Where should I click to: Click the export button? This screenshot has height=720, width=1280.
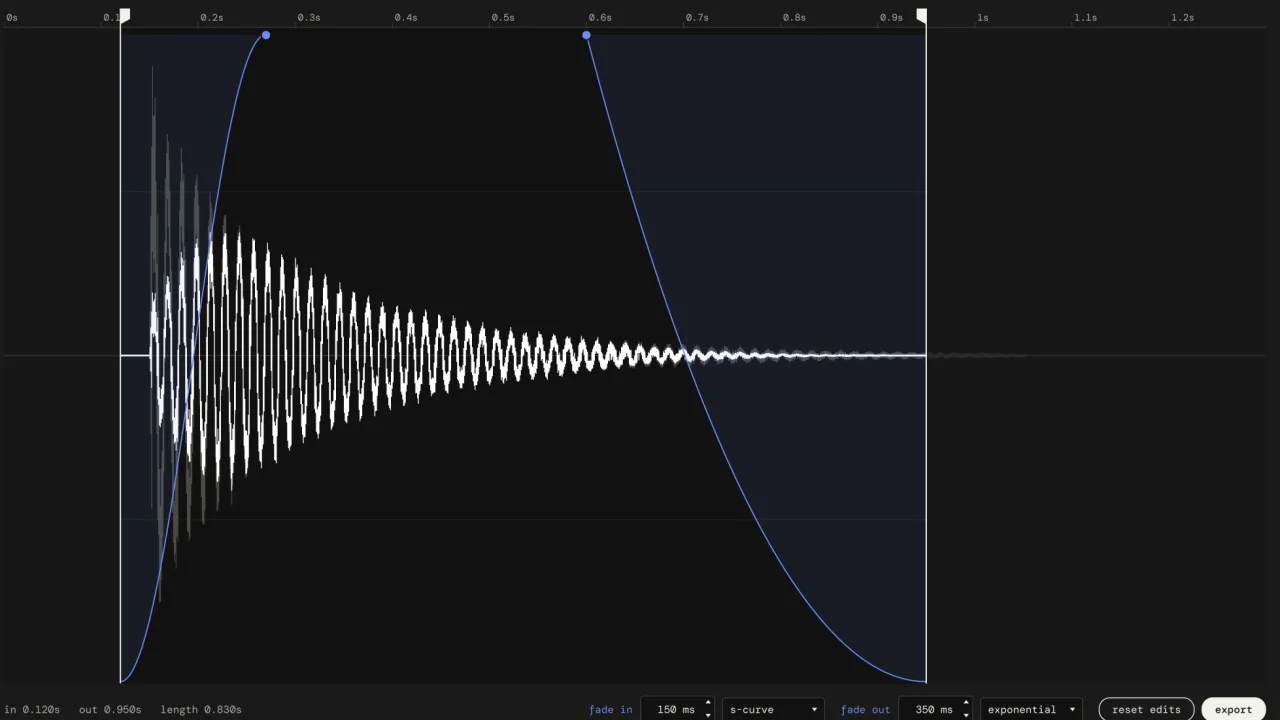tap(1233, 709)
